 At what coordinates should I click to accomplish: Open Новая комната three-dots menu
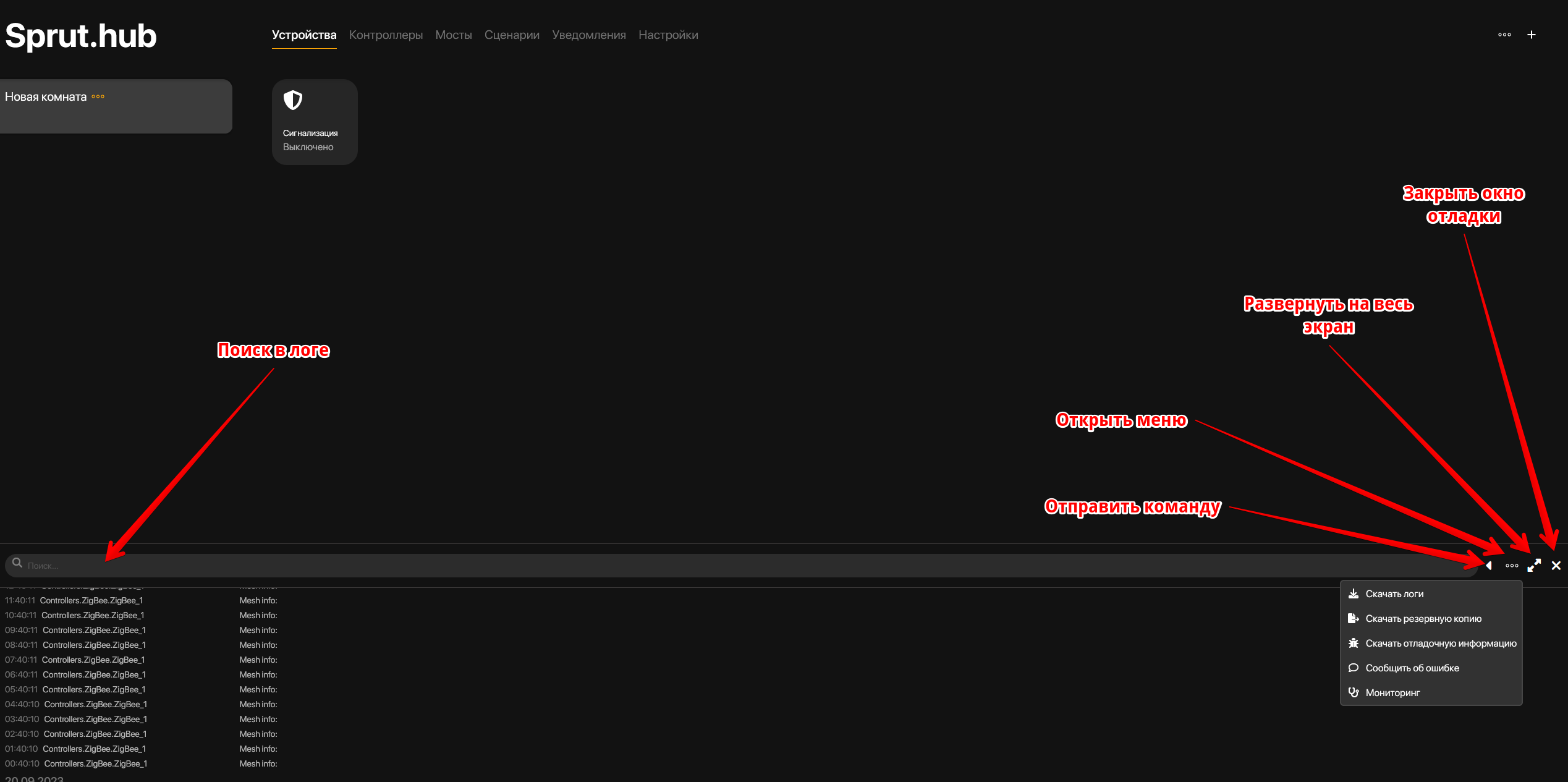pyautogui.click(x=98, y=97)
